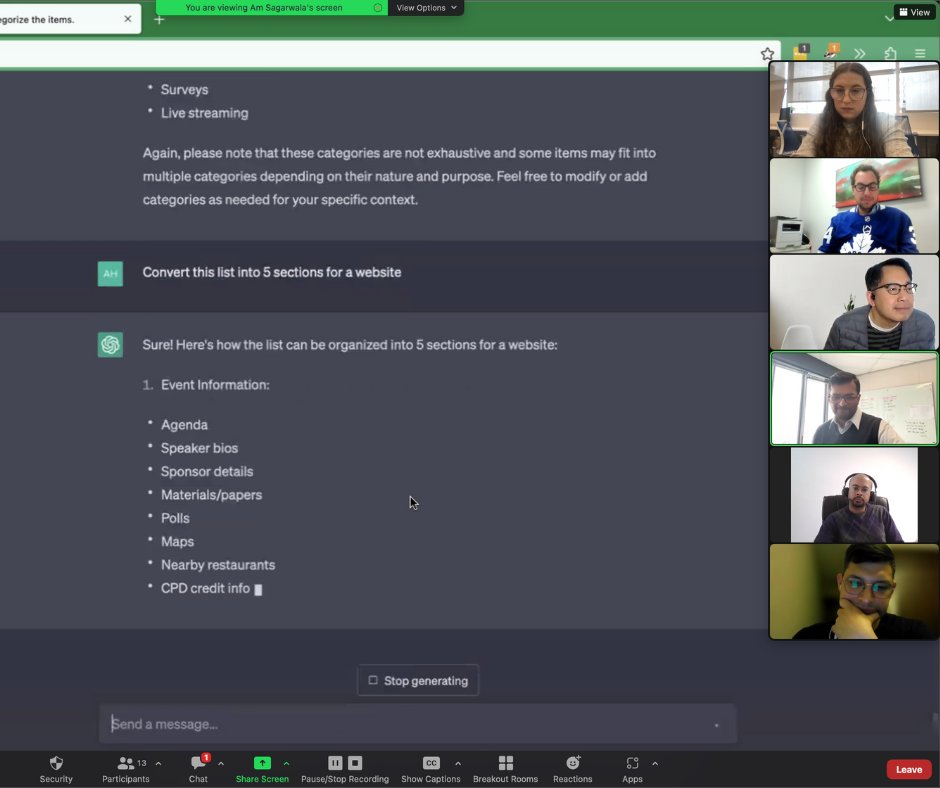
Task: Click the View layout button
Action: coord(915,12)
